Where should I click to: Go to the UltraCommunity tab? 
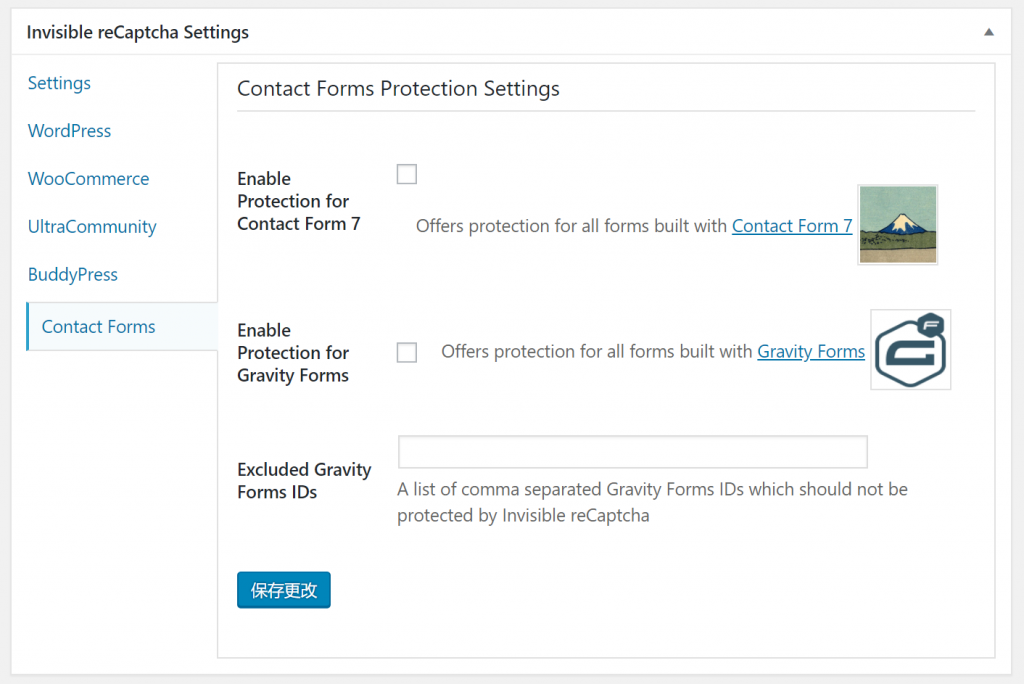[x=92, y=227]
